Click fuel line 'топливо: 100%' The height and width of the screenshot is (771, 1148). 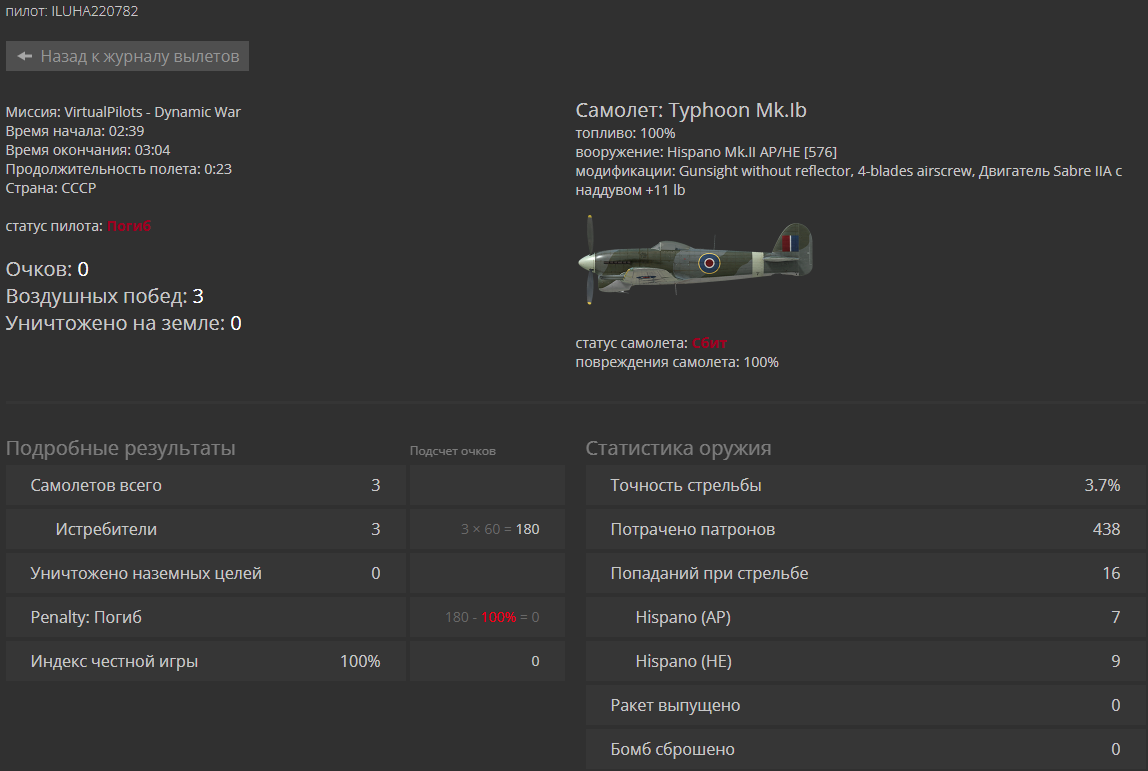[x=625, y=133]
